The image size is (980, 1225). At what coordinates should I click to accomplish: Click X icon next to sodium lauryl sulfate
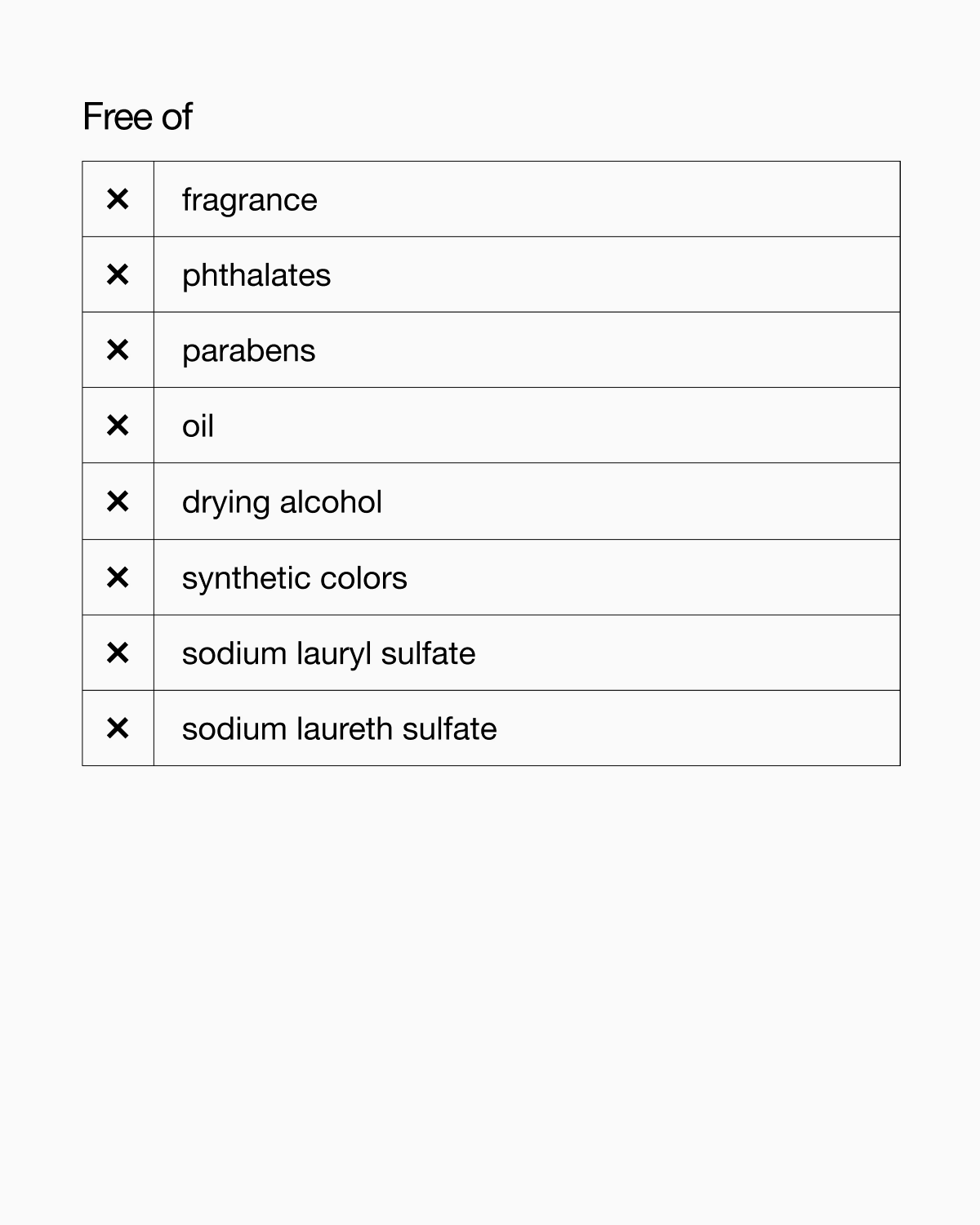coord(118,653)
